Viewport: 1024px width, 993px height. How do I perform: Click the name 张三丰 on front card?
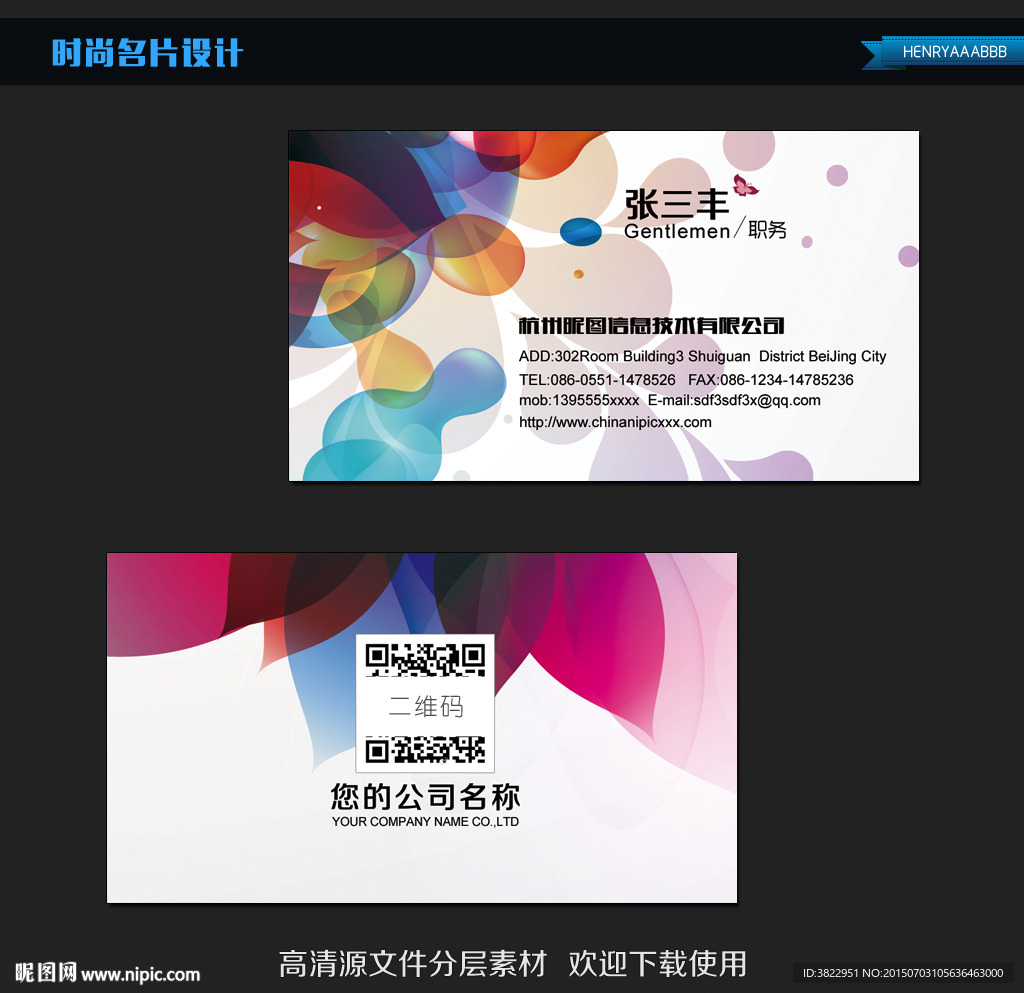coord(677,205)
